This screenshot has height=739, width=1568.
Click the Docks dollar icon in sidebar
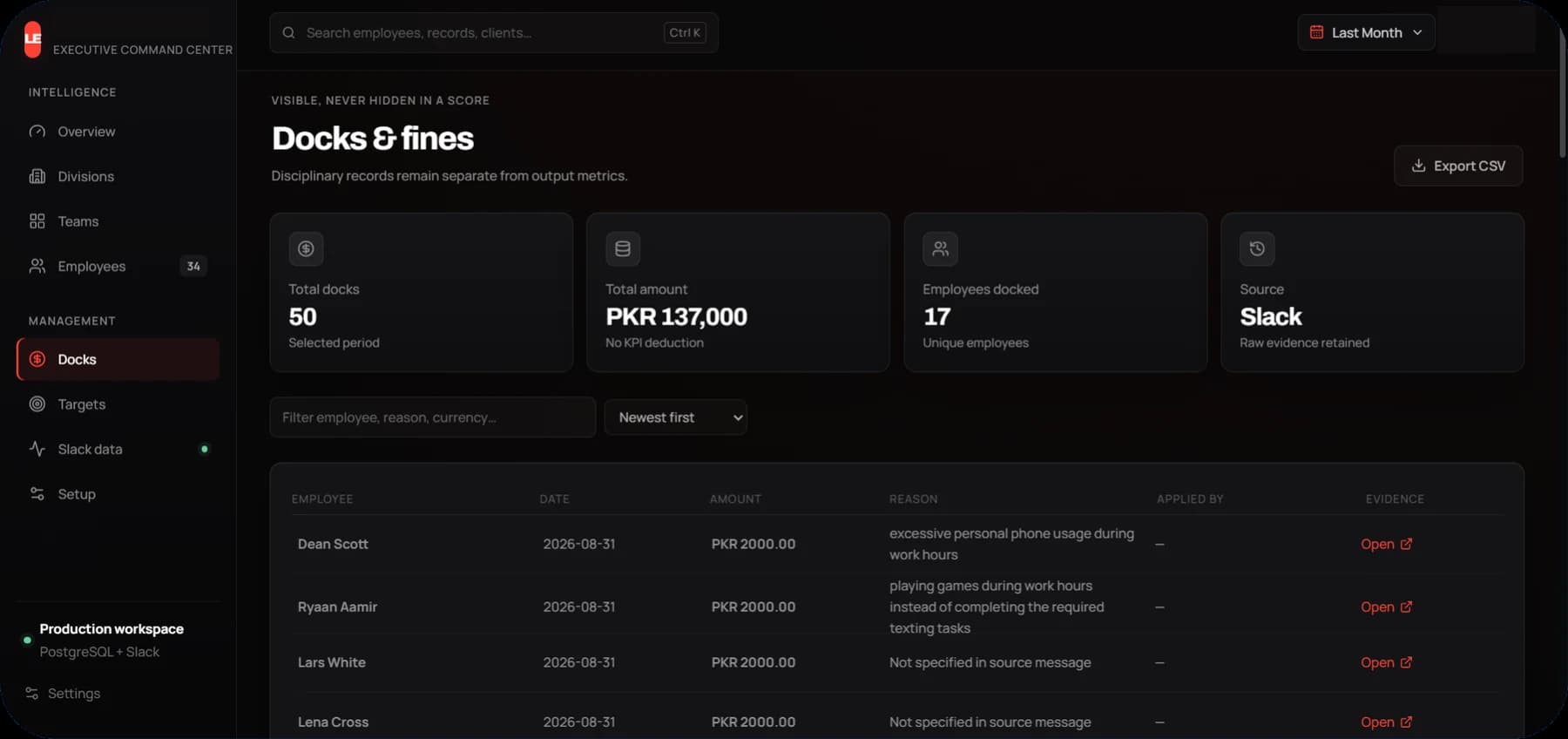tap(37, 359)
